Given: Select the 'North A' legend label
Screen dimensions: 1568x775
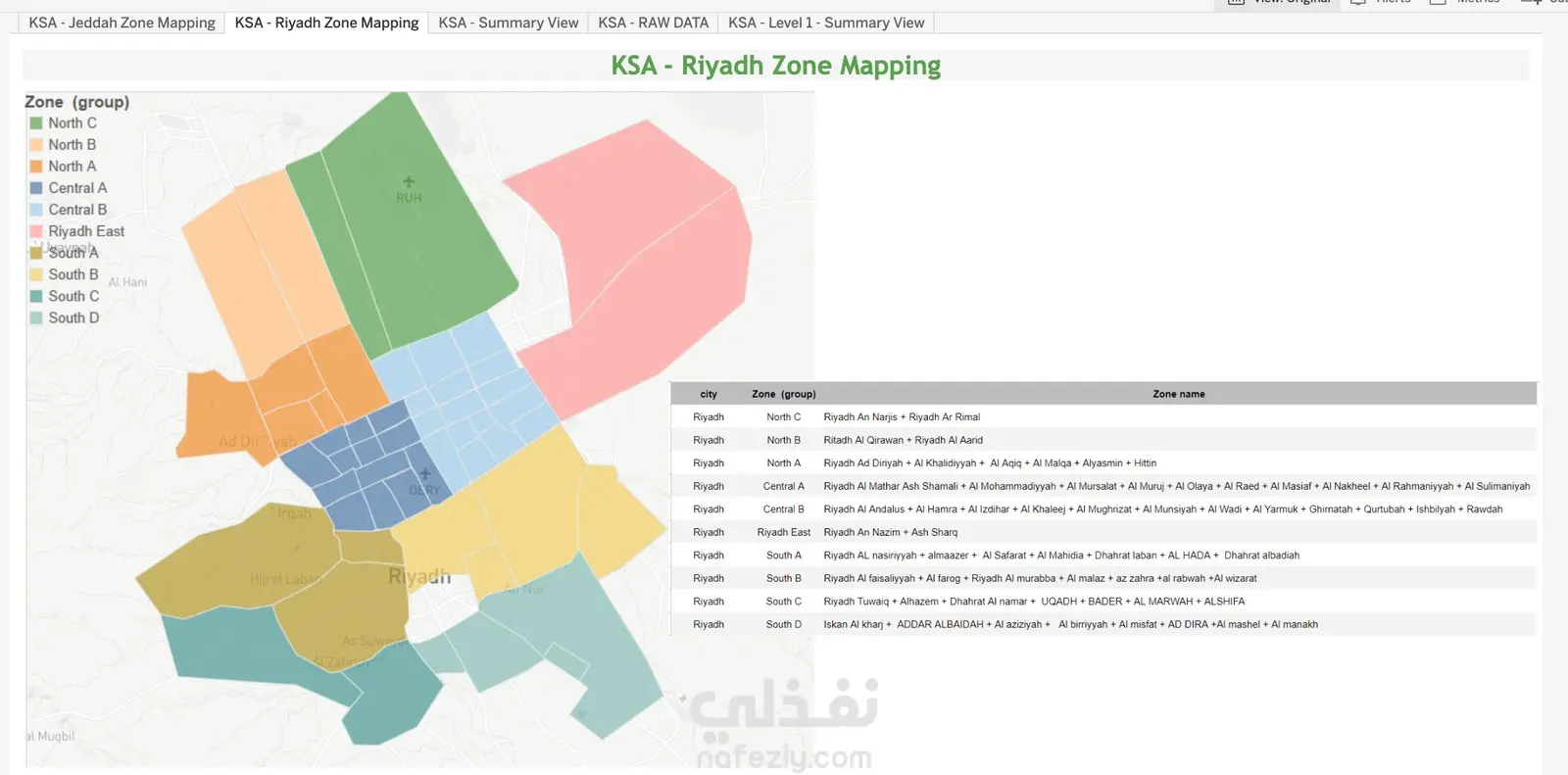Looking at the screenshot, I should click(73, 167).
